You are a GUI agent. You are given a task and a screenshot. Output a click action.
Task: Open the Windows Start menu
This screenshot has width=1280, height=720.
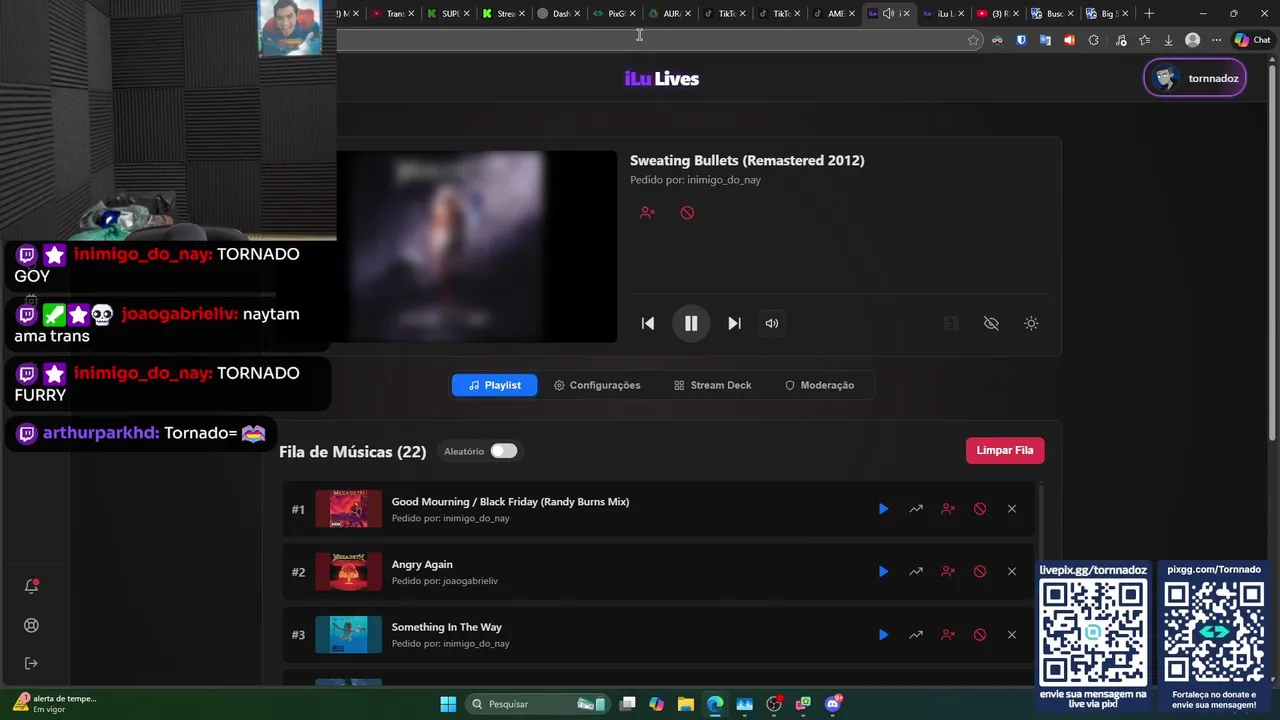[448, 704]
